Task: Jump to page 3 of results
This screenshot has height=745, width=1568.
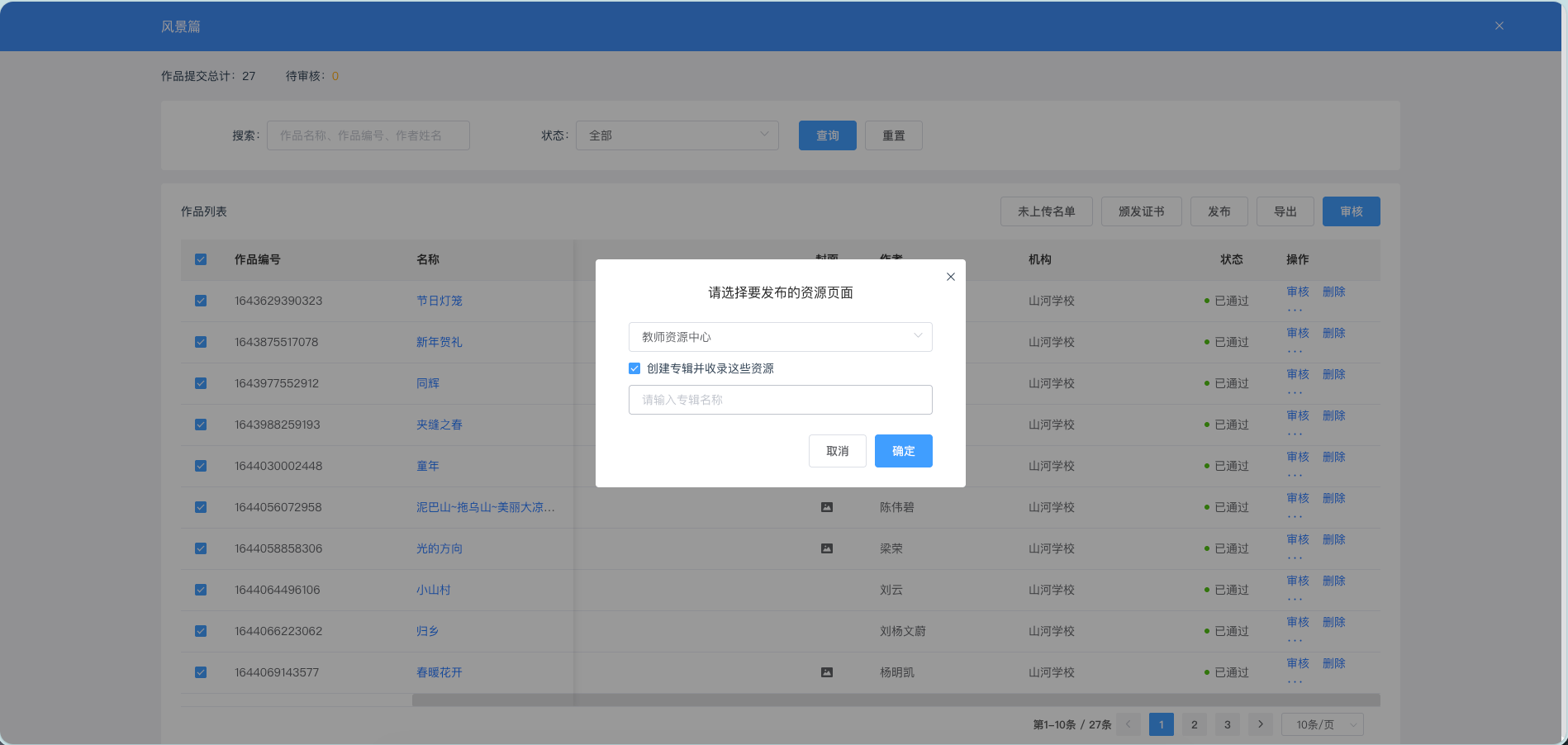Action: (x=1227, y=724)
